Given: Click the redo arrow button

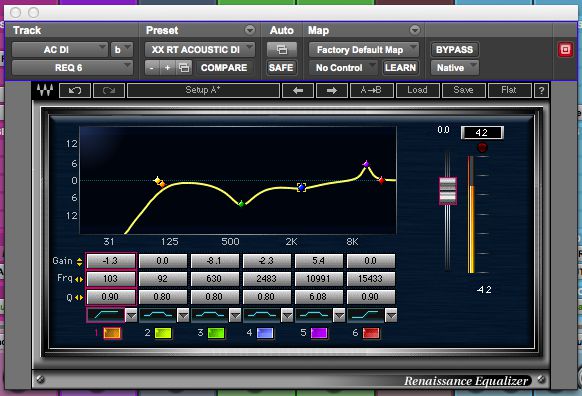Looking at the screenshot, I should (x=109, y=91).
